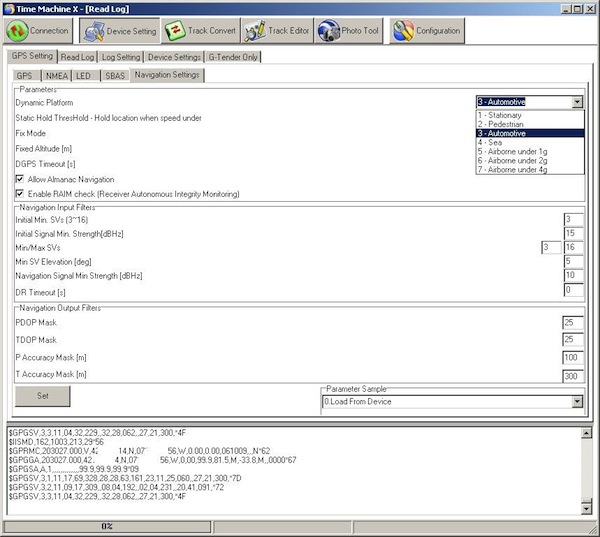The height and width of the screenshot is (537, 600).
Task: Launch the Track Editor tool icon
Action: pos(255,31)
